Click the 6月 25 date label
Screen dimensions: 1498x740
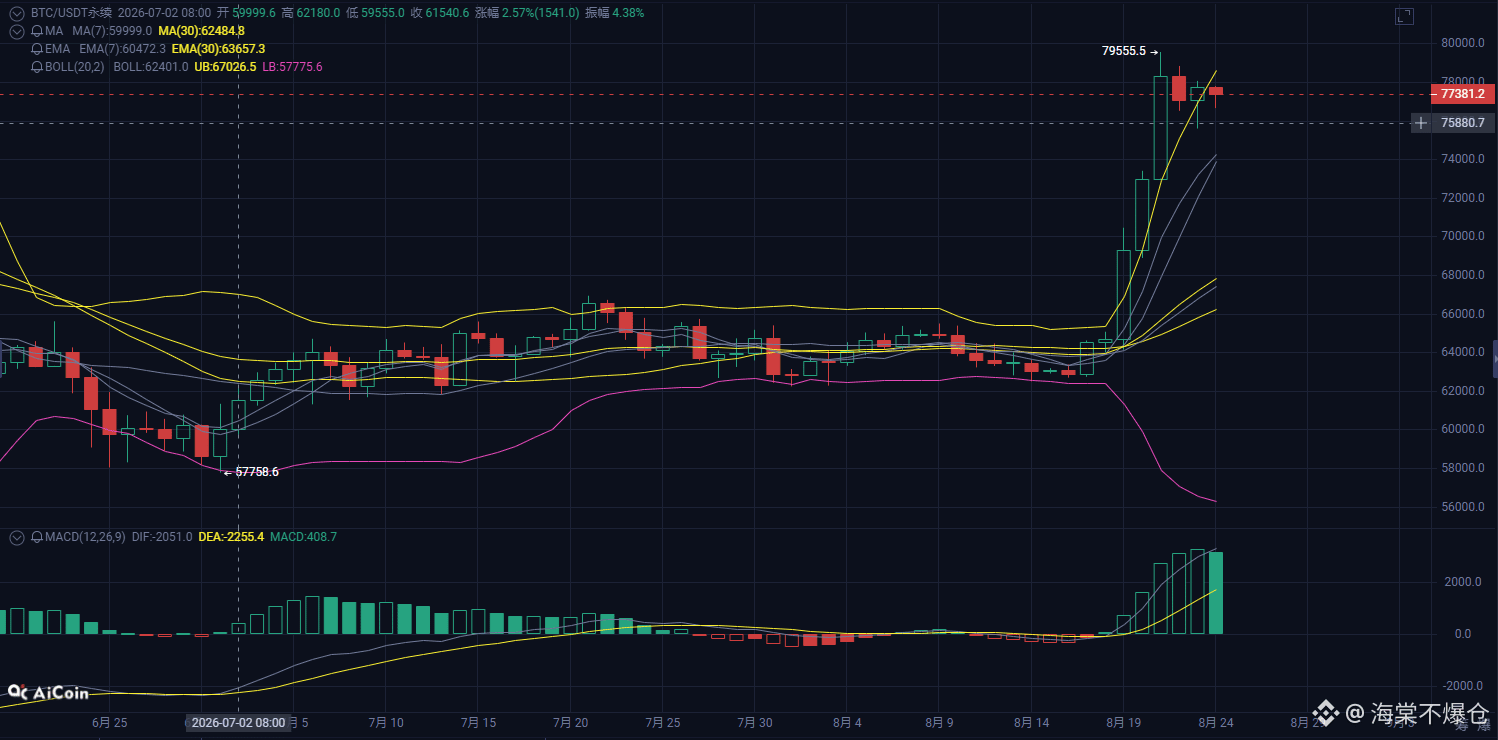108,722
